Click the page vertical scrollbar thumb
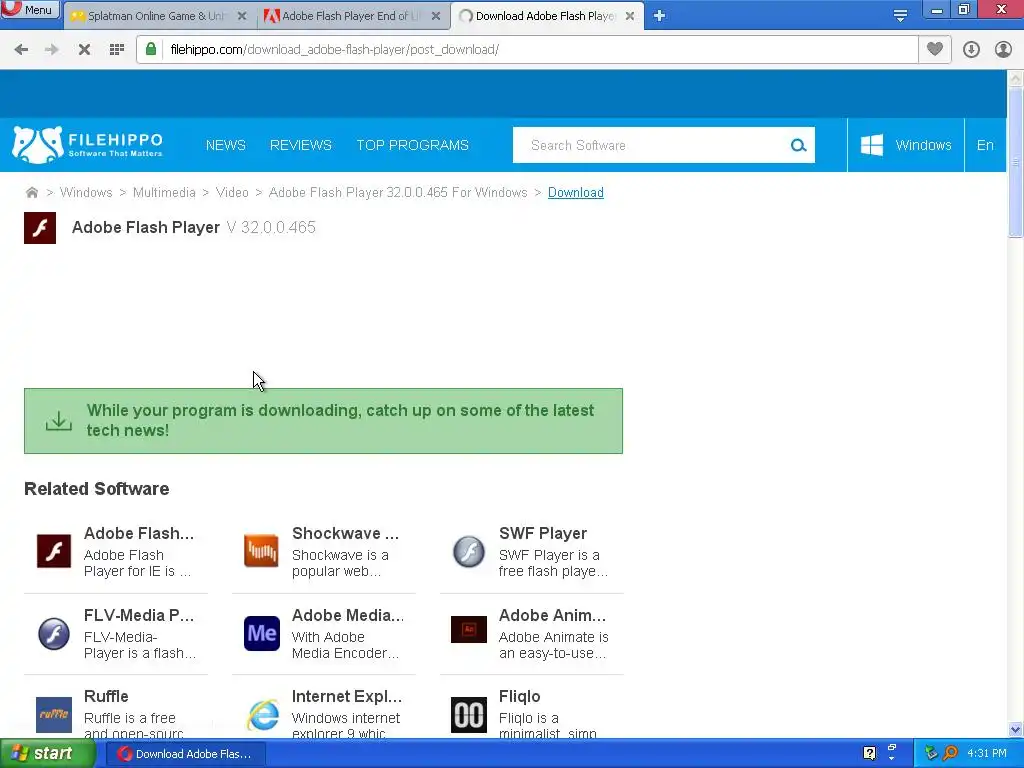 (1016, 162)
